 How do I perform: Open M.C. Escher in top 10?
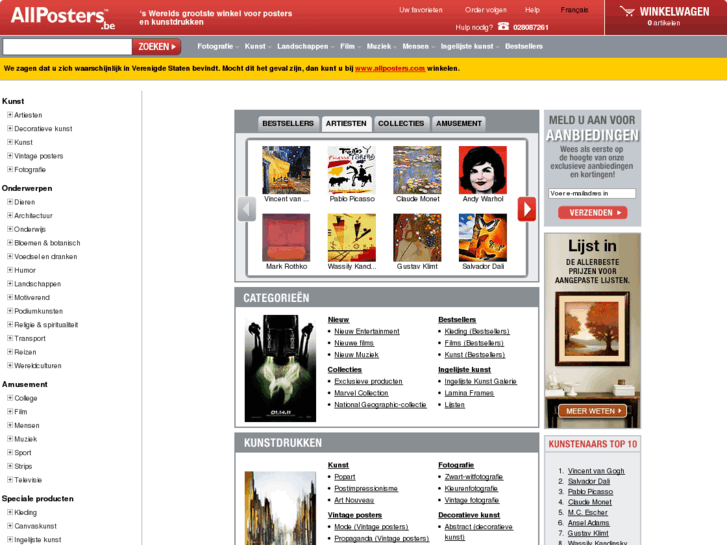click(587, 513)
